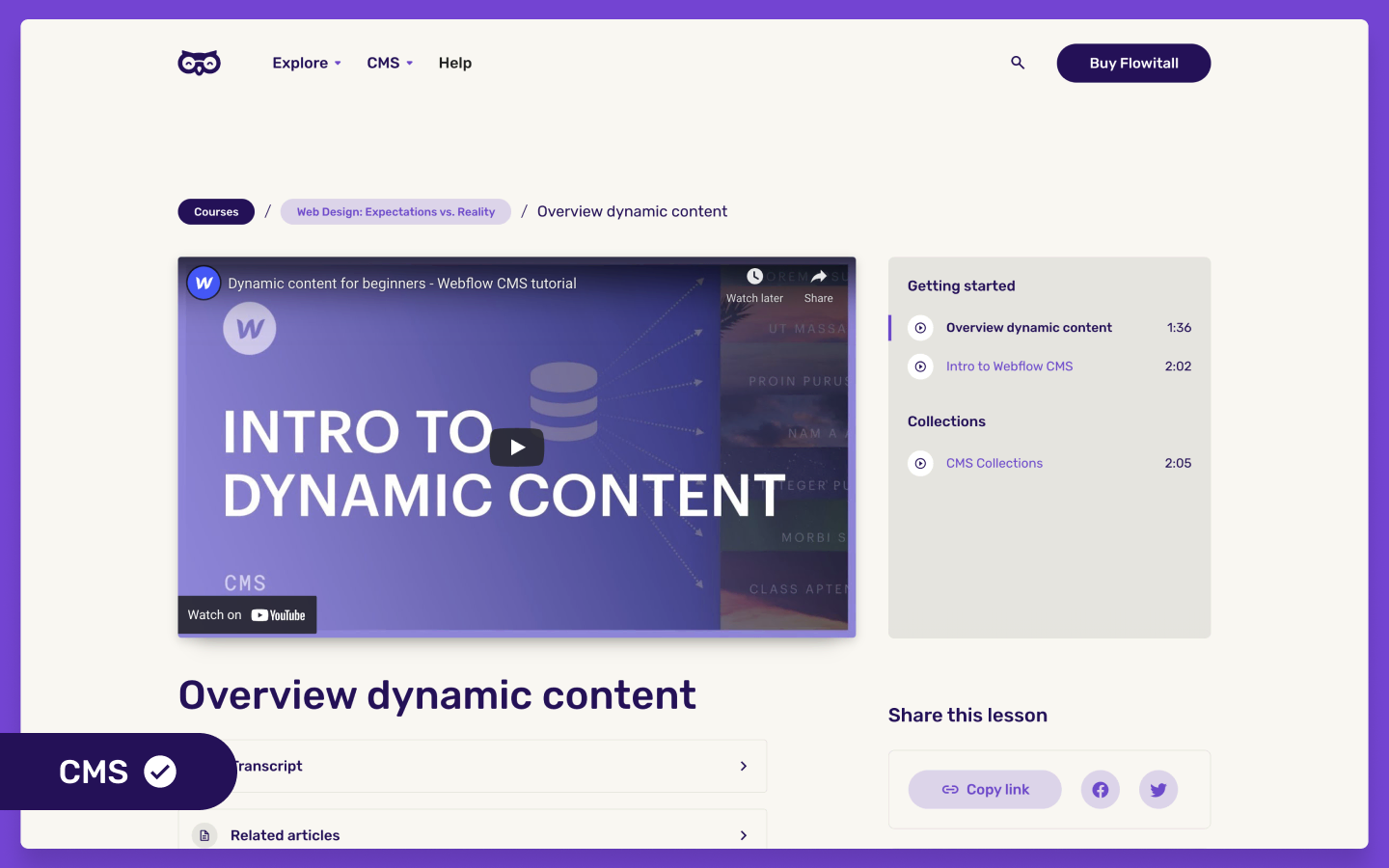The width and height of the screenshot is (1389, 868).
Task: Click the play circle beside Overview dynamic content
Action: (920, 328)
